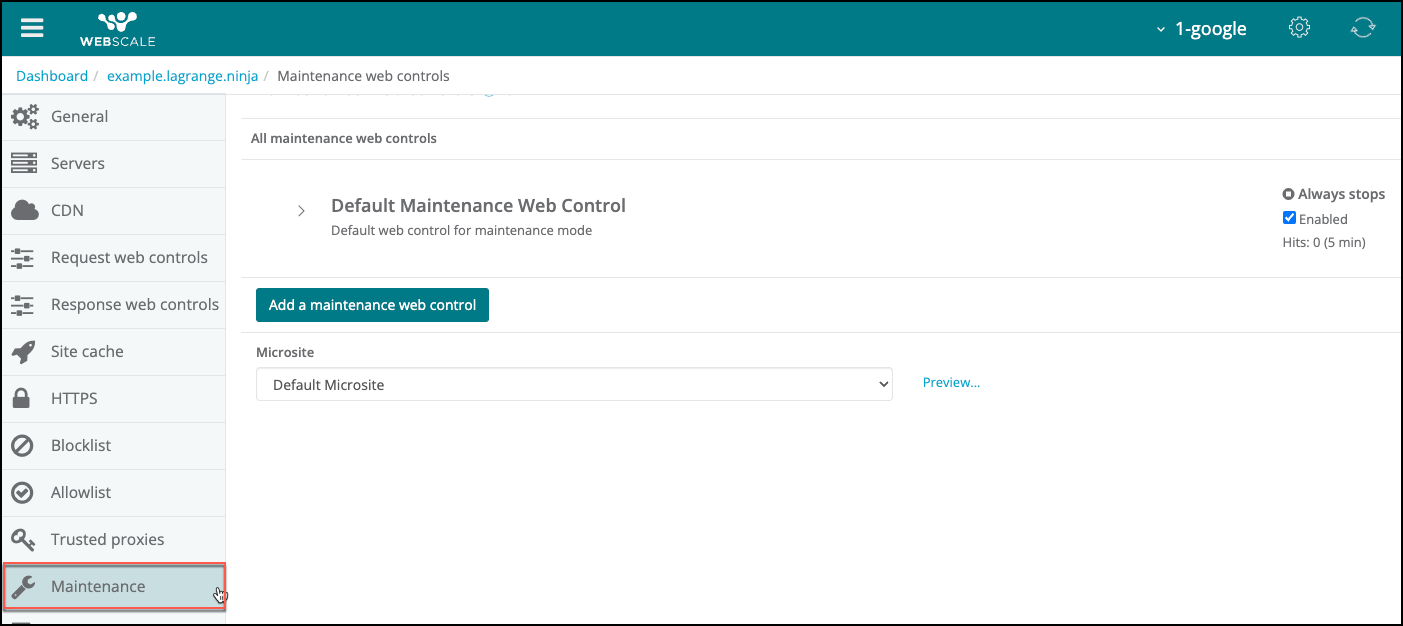This screenshot has height=626, width=1403.
Task: Click the refresh sync icon
Action: 1362,28
